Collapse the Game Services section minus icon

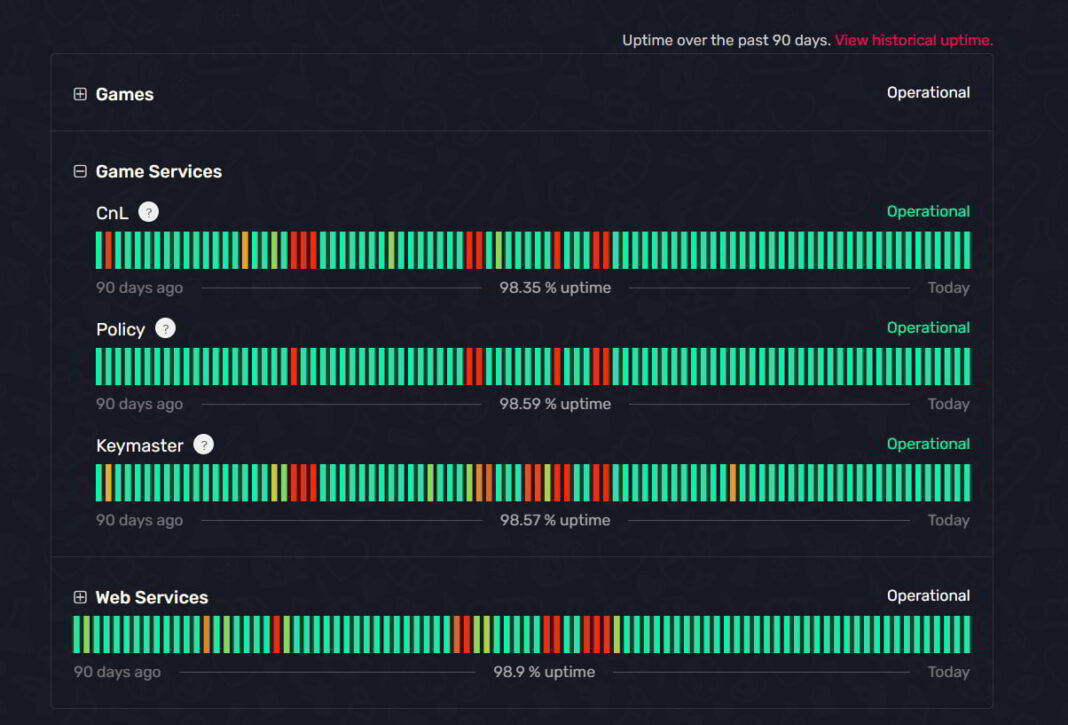80,172
